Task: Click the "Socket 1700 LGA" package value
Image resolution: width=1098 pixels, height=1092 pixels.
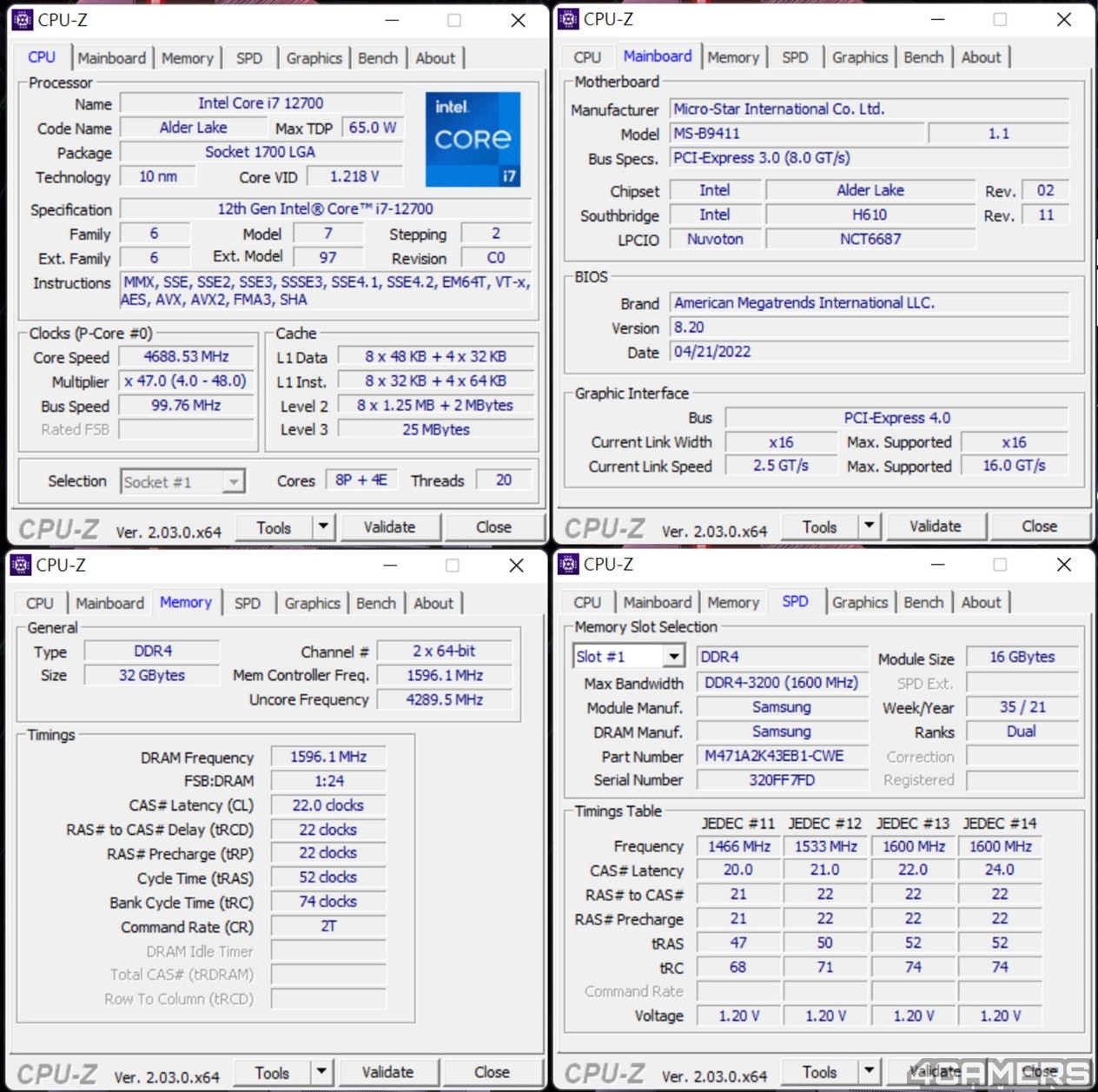Action: (x=261, y=152)
